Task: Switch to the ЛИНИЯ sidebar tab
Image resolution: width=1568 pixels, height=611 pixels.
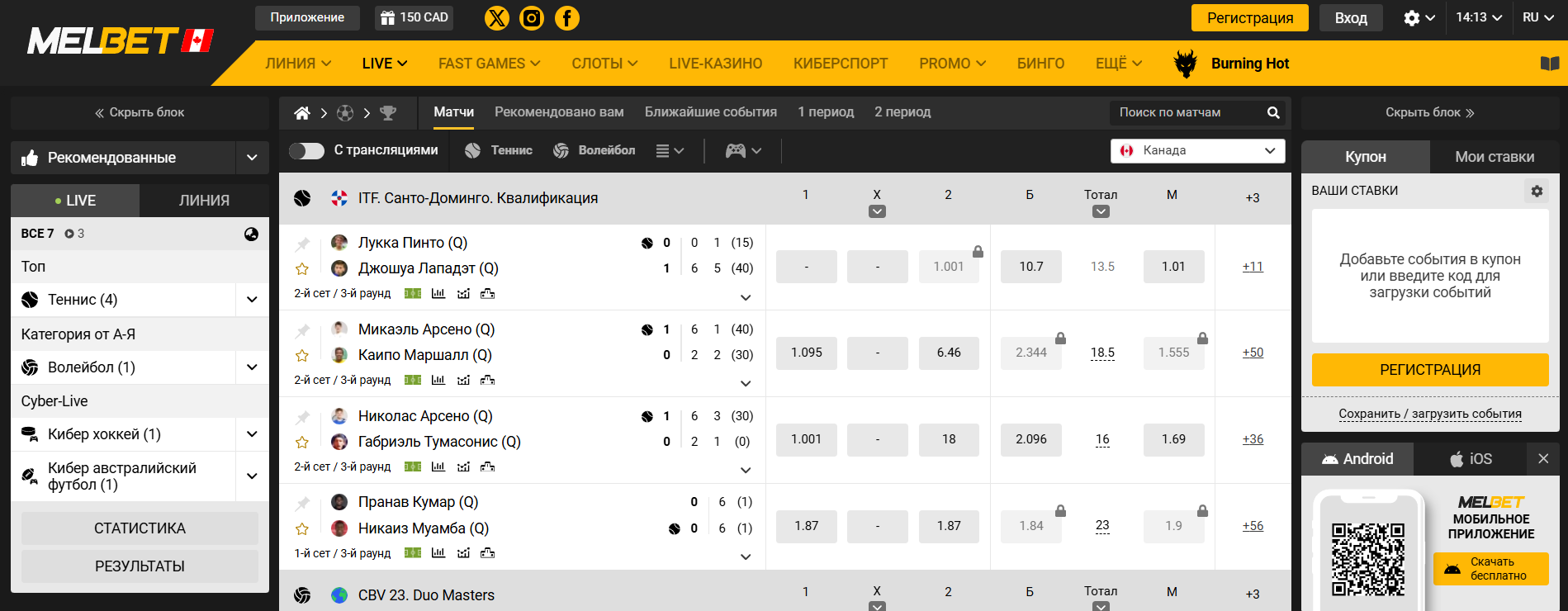Action: [x=204, y=201]
